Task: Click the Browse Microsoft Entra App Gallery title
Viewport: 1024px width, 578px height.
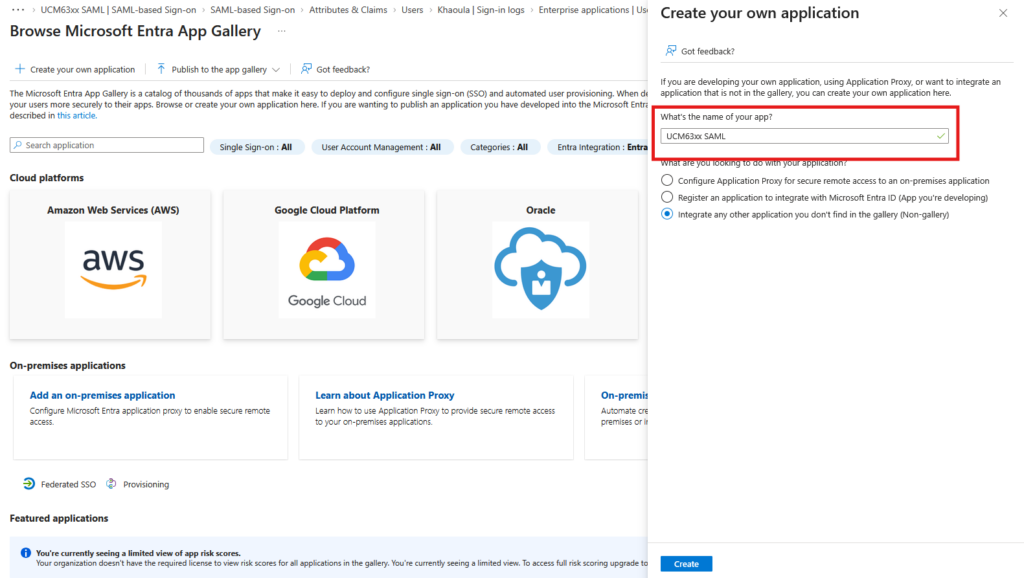Action: [x=135, y=31]
